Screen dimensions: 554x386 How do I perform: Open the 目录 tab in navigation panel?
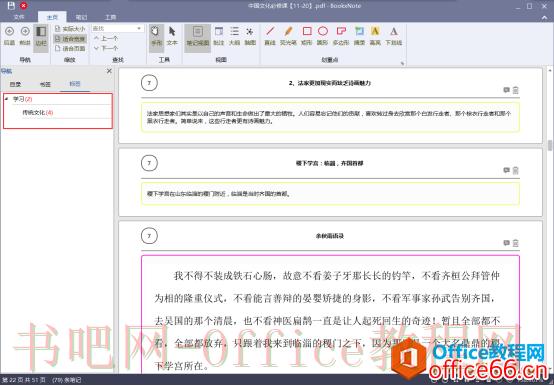pos(16,84)
